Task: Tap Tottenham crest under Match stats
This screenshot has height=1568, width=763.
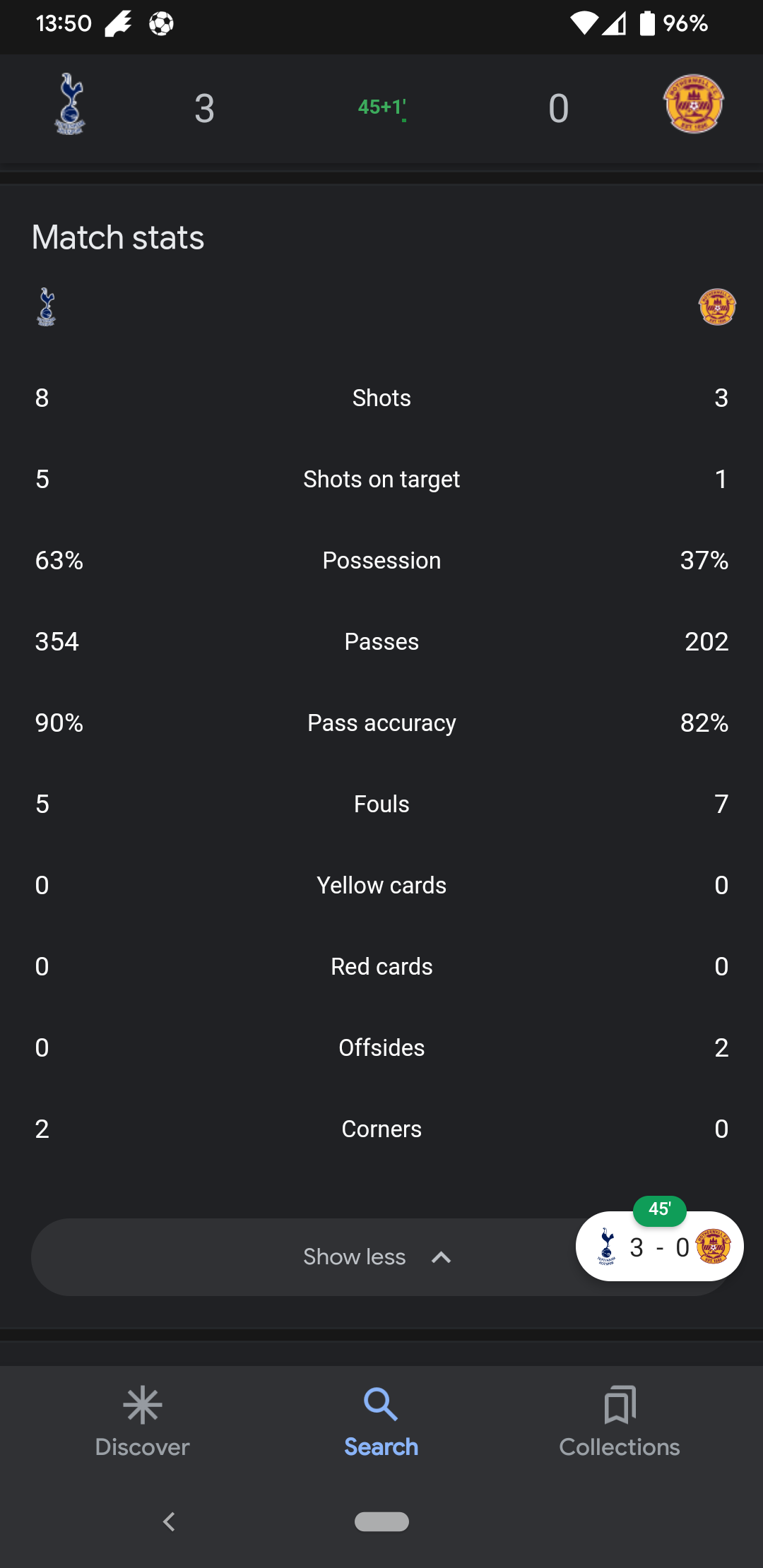Action: click(47, 307)
